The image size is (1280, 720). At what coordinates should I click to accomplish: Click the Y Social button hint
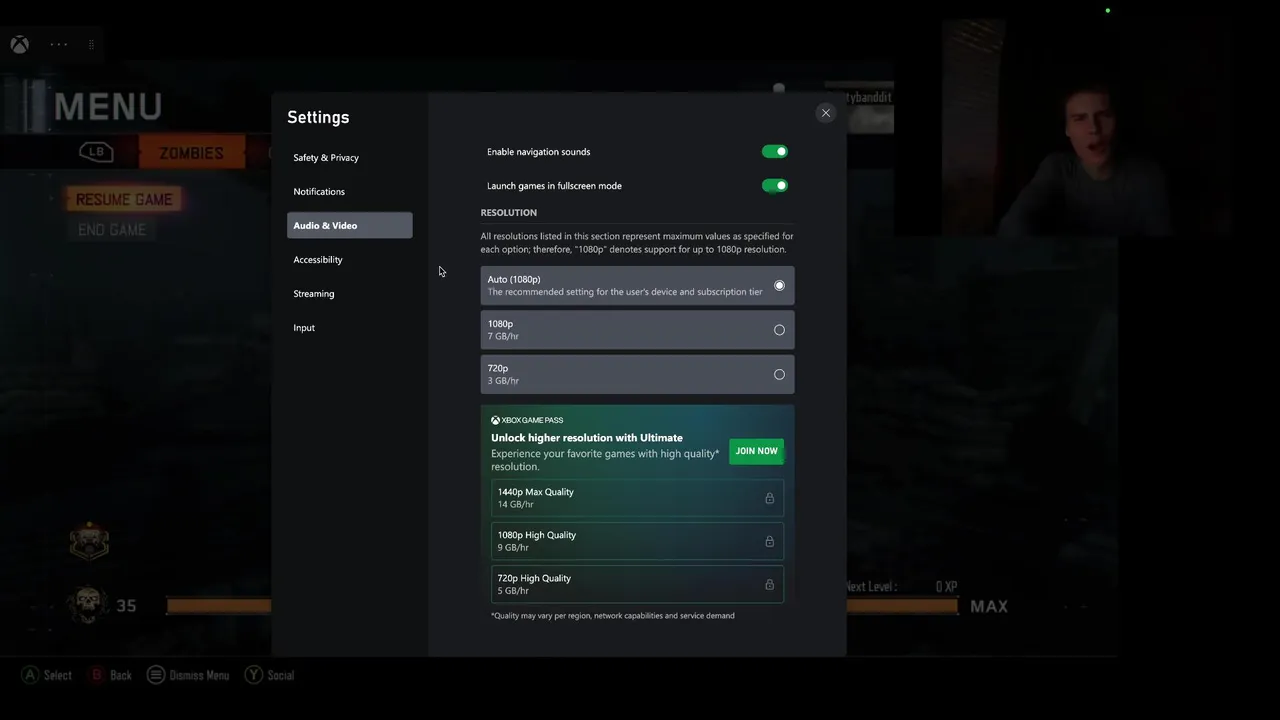270,675
